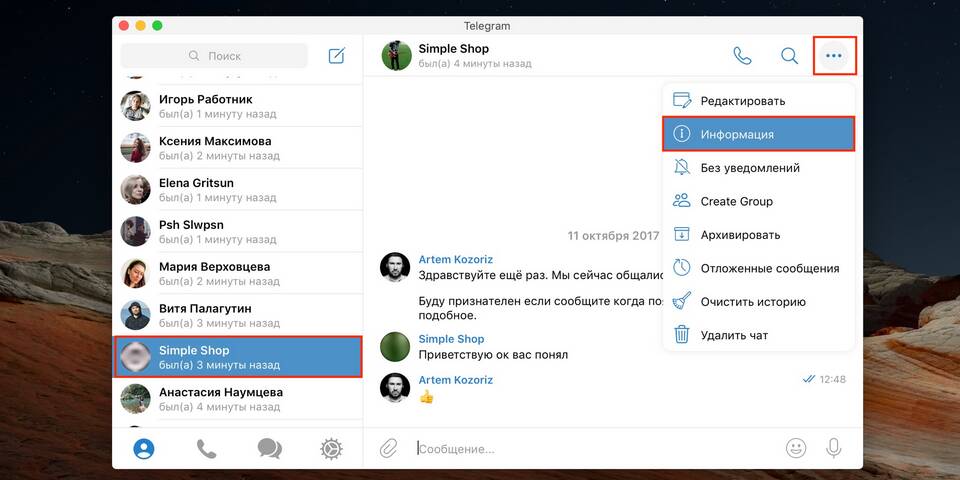Open the chat with Витя Палагутин

(x=238, y=315)
